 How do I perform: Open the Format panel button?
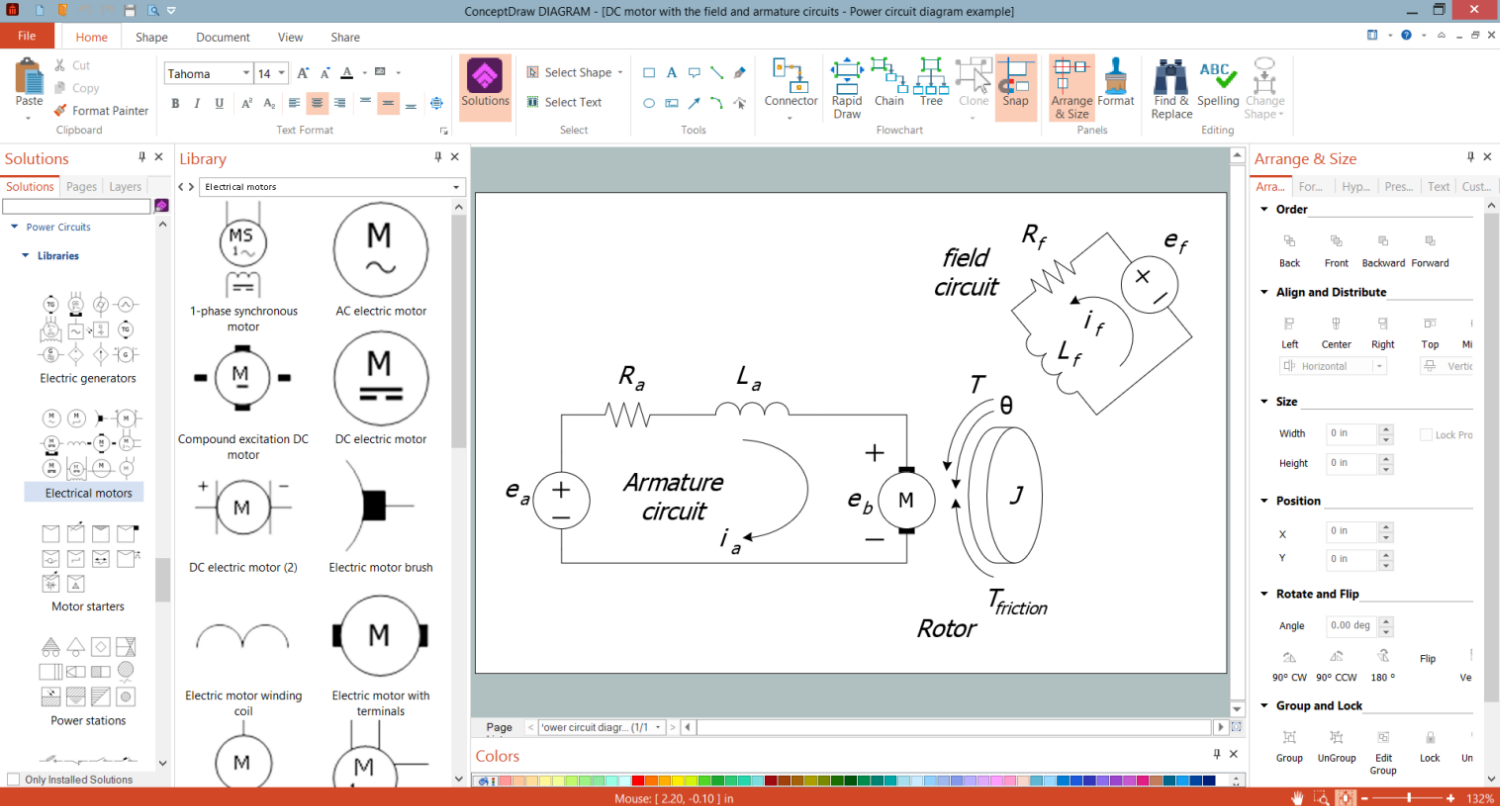1115,82
